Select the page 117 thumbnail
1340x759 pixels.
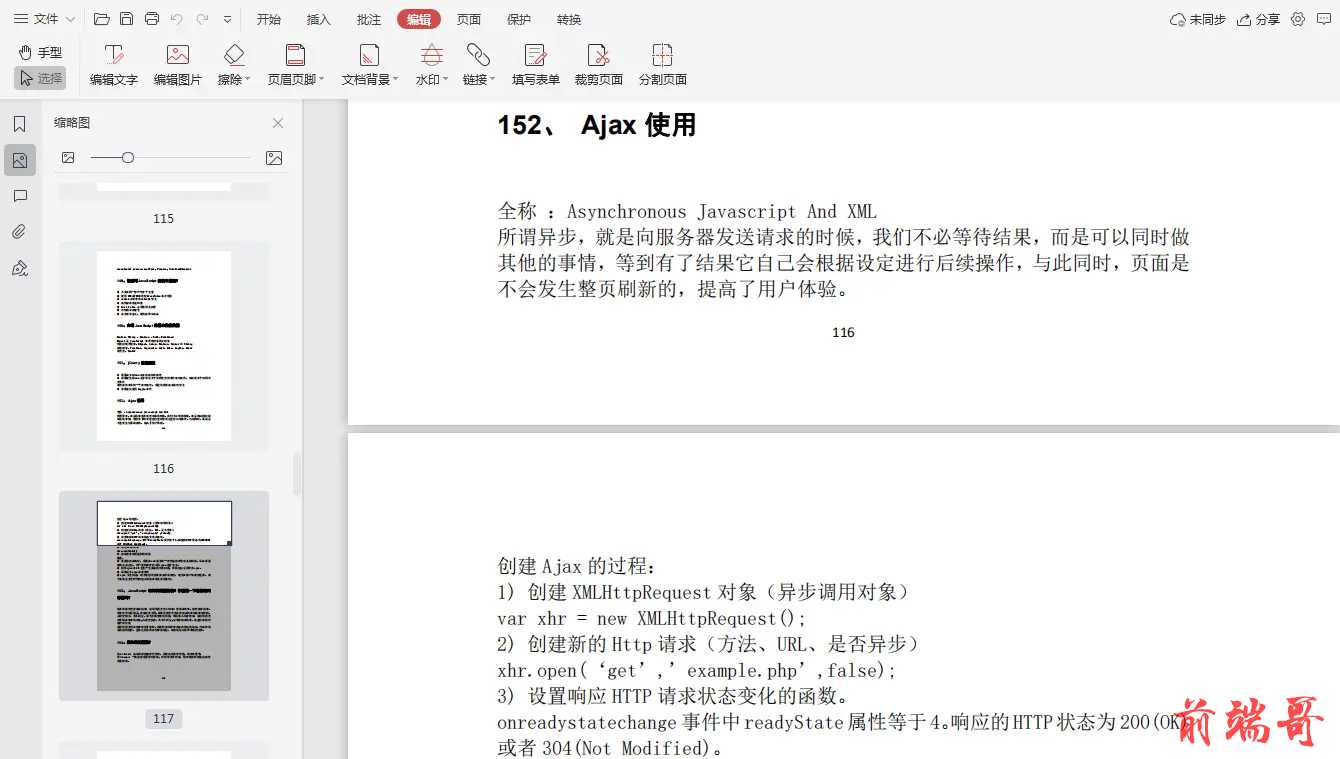(x=164, y=596)
